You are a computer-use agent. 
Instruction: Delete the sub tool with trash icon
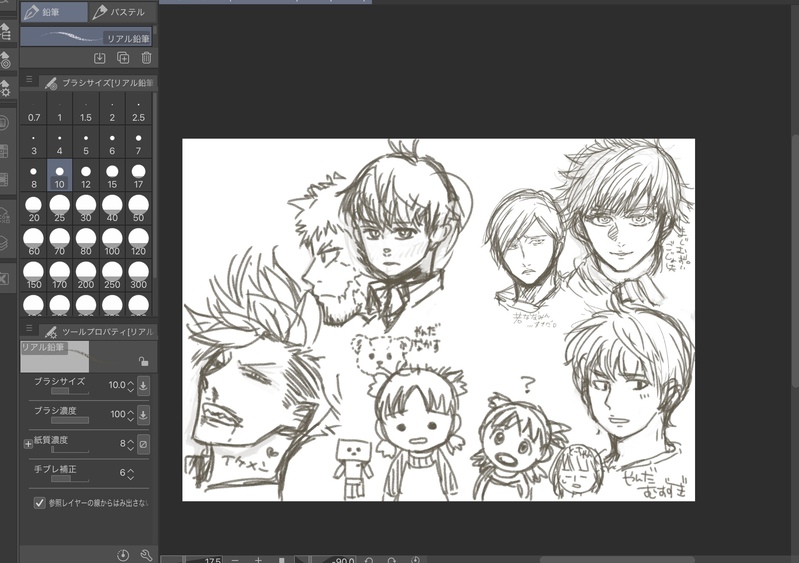click(x=146, y=58)
